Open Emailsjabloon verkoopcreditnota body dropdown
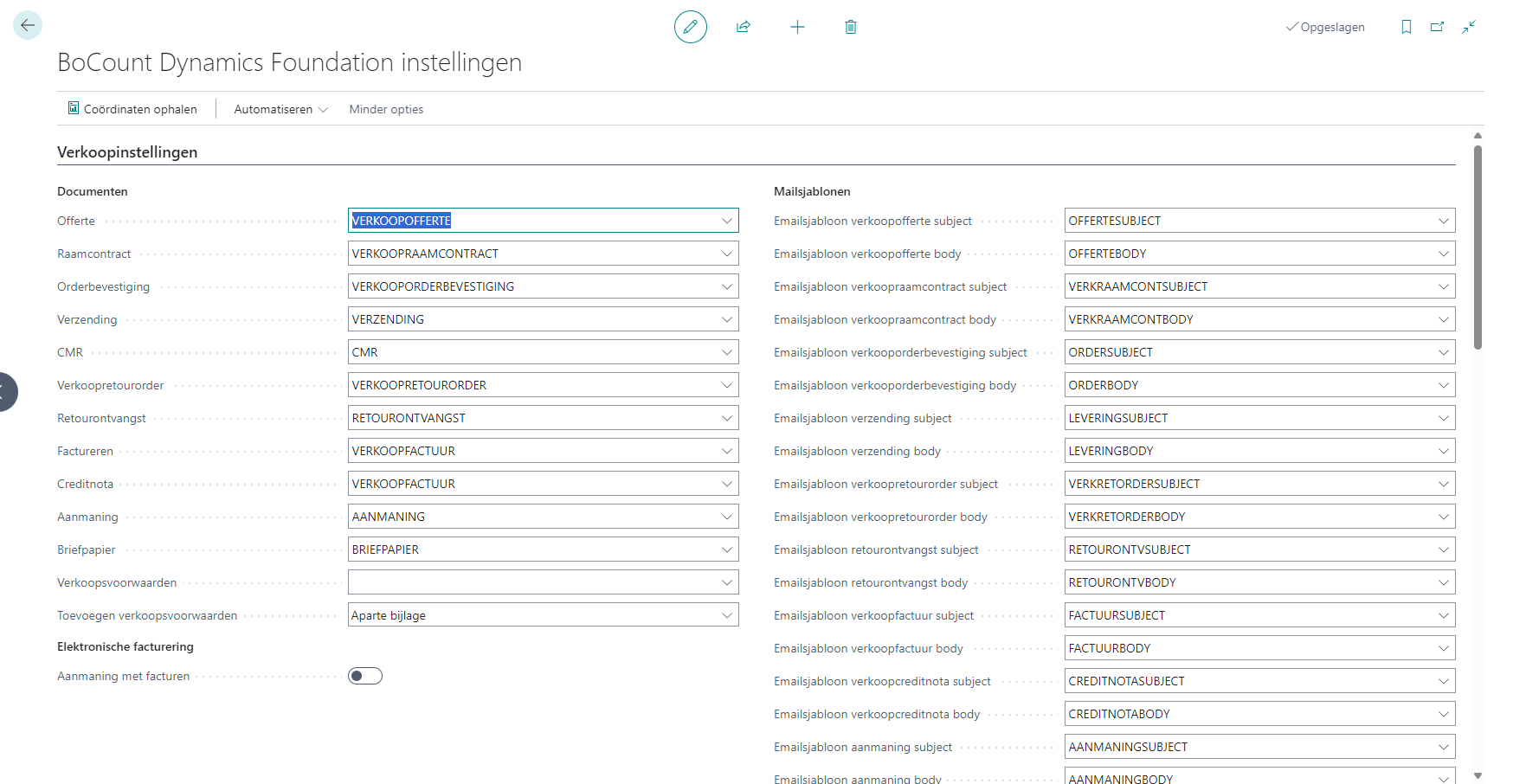 click(1444, 714)
